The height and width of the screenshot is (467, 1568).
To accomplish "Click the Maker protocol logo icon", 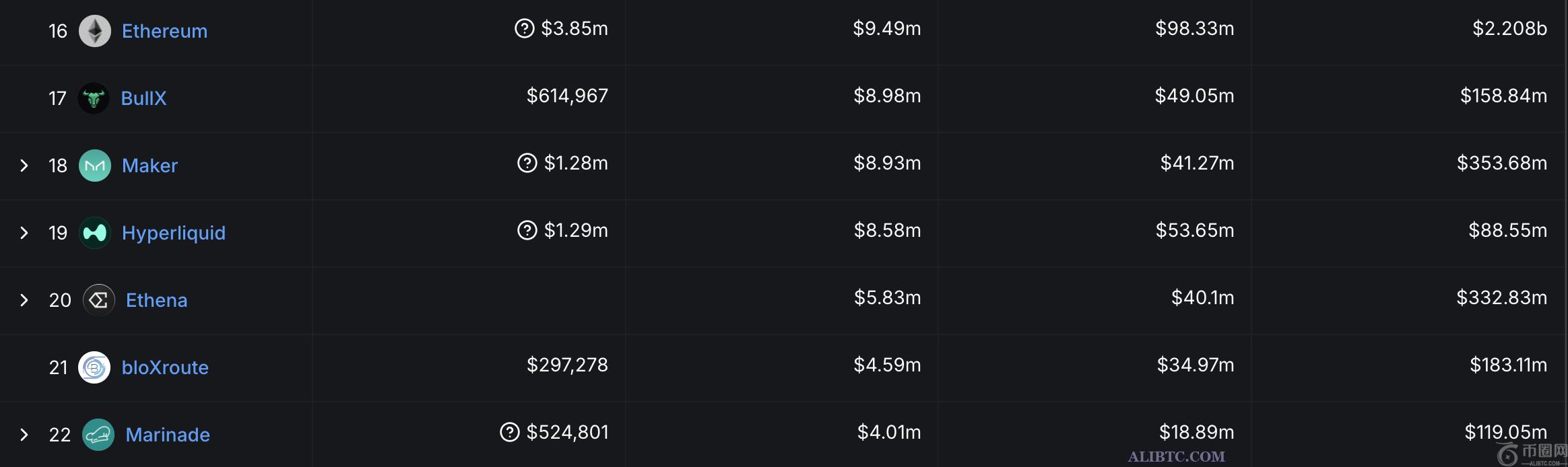I will click(x=95, y=166).
